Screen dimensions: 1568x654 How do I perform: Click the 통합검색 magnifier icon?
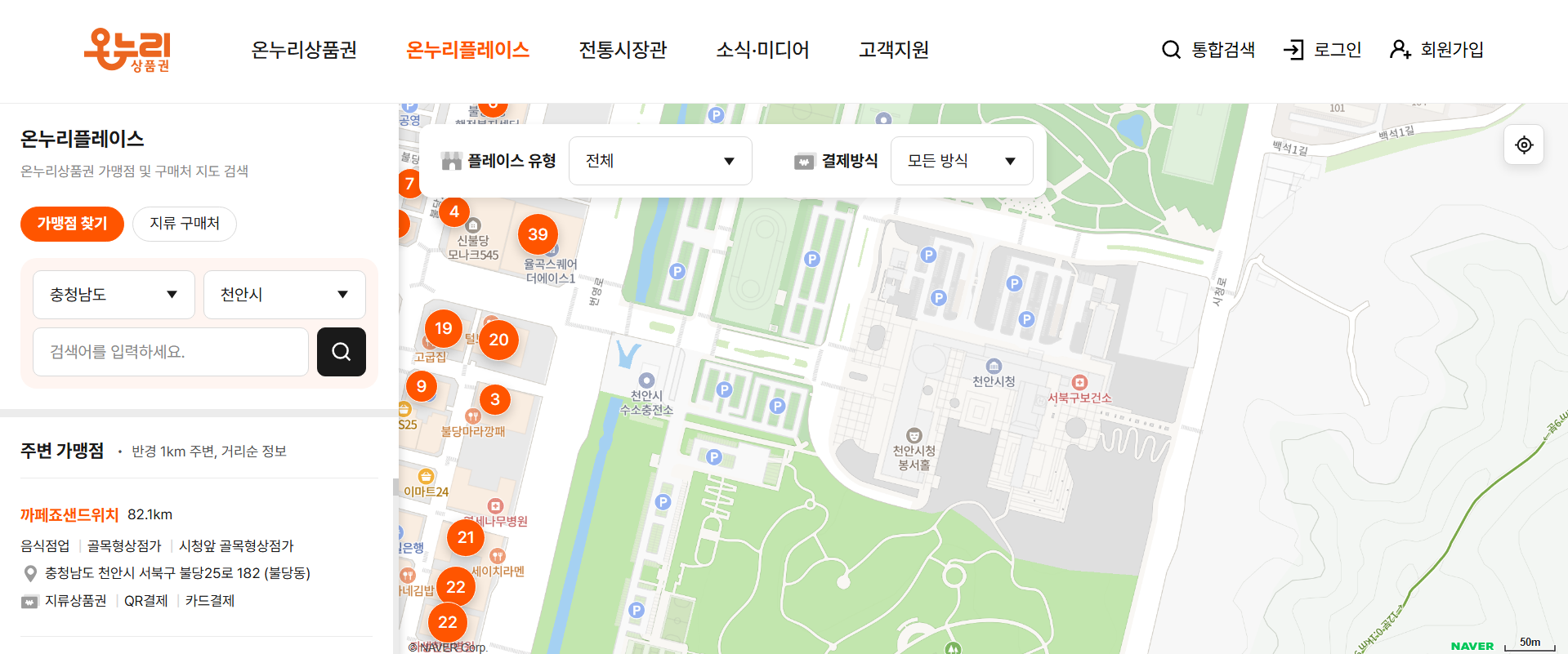tap(1171, 50)
